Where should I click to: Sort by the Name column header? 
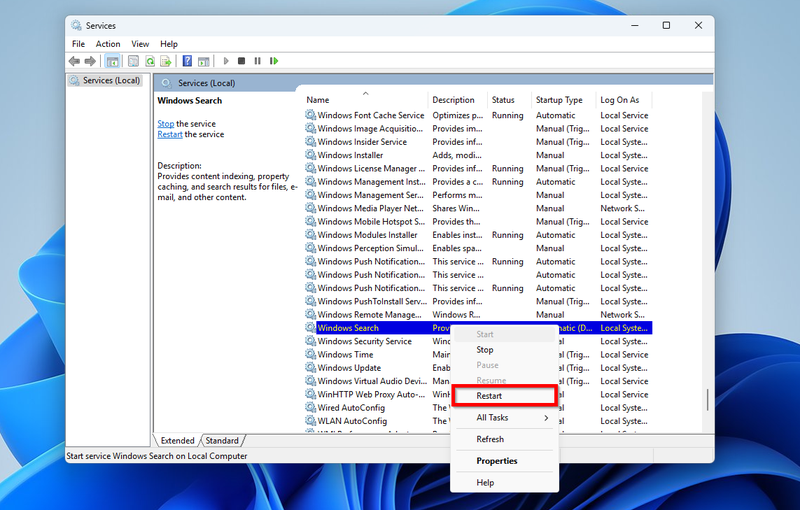(x=365, y=100)
